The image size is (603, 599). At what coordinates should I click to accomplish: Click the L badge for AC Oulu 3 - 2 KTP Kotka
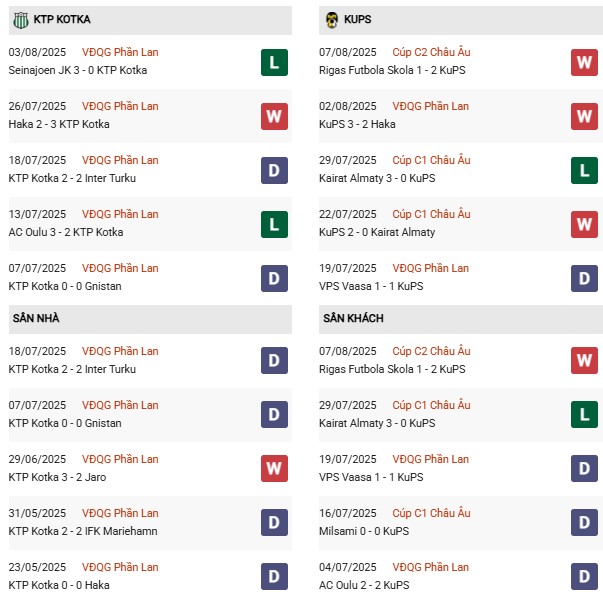coord(275,225)
